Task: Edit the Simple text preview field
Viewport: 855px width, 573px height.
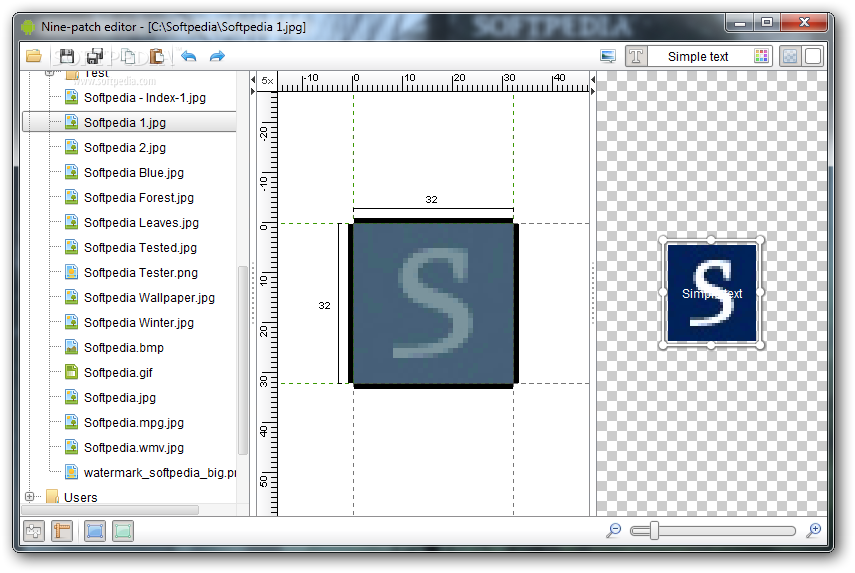Action: (x=698, y=56)
